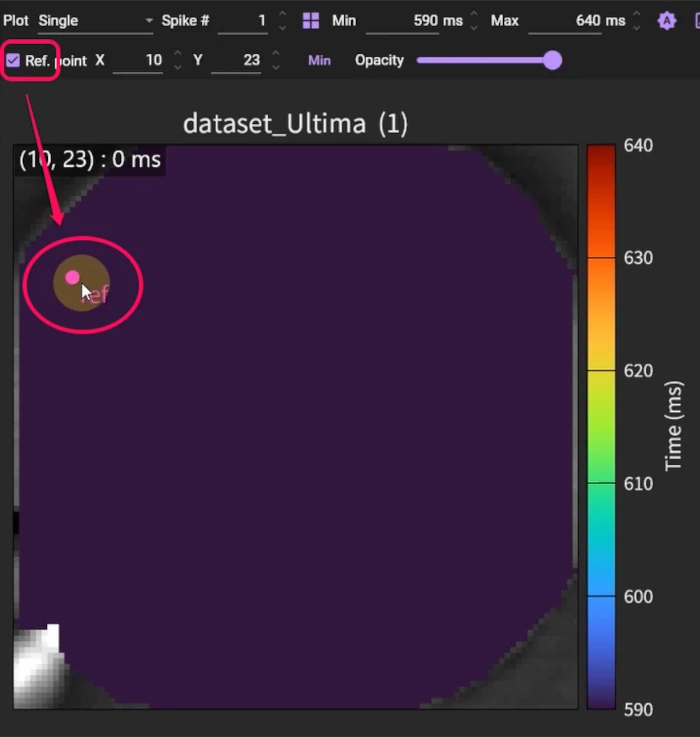Decrease the X coordinate with down arrow
700x737 pixels.
[178, 67]
